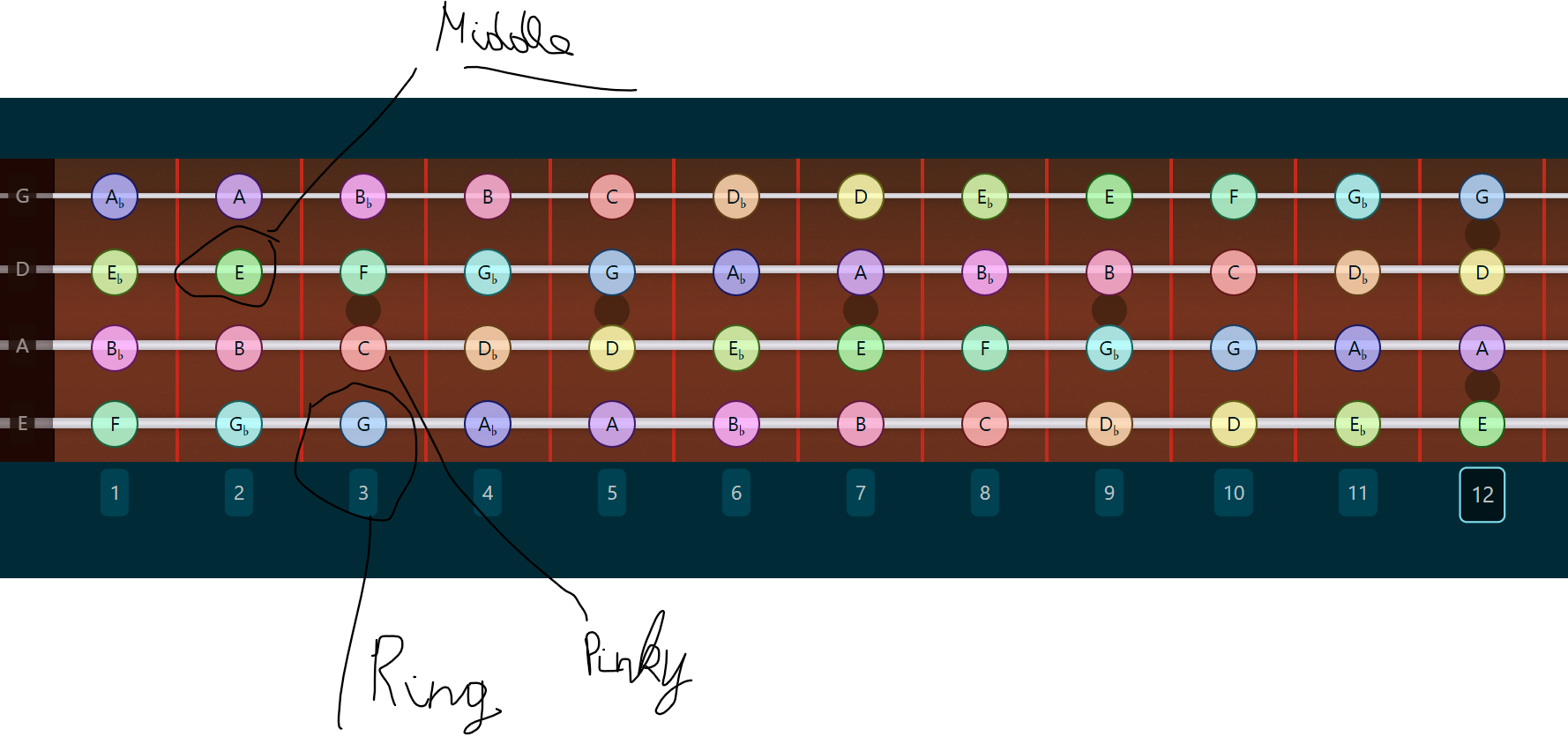Choose fret number 3 button
Viewport: 1568px width, 736px height.
point(363,493)
